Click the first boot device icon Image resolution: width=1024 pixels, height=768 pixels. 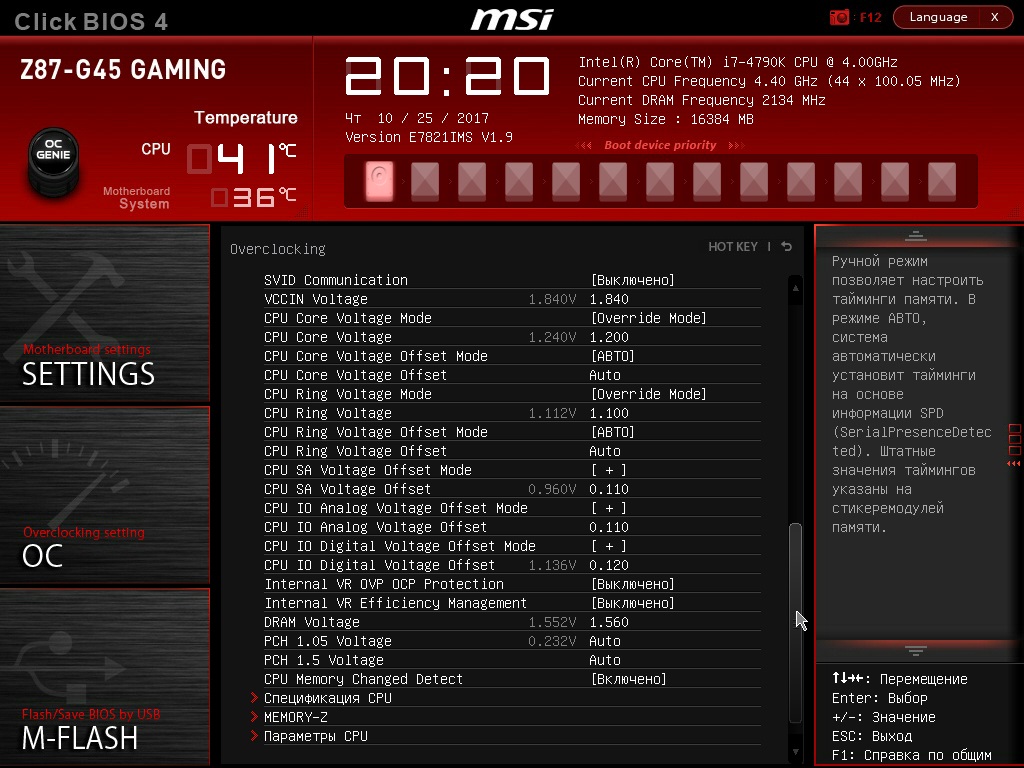(379, 180)
